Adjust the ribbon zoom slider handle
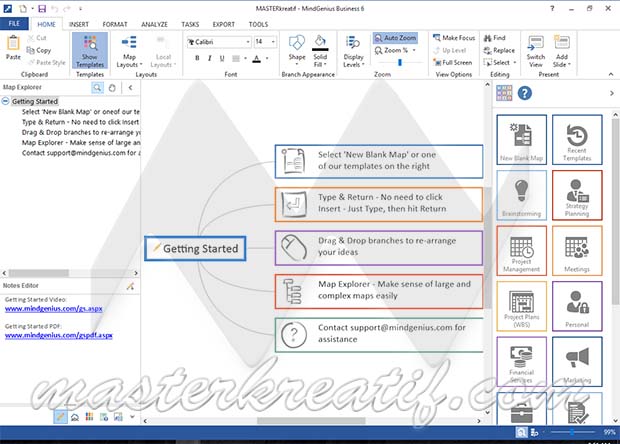The height and width of the screenshot is (444, 620). tap(400, 62)
